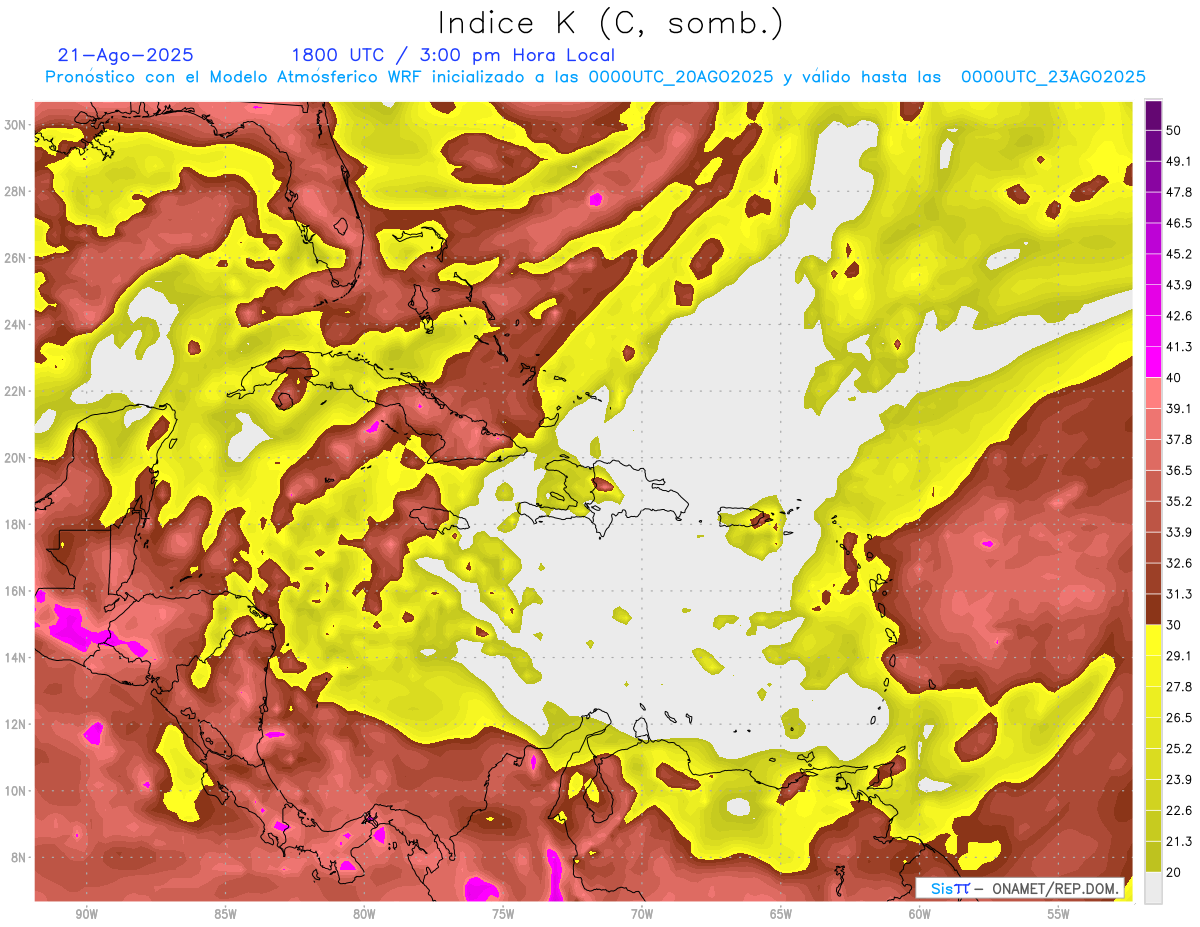The width and height of the screenshot is (1200, 927).
Task: Click the colorbar value "21.3"
Action: (x=1179, y=841)
